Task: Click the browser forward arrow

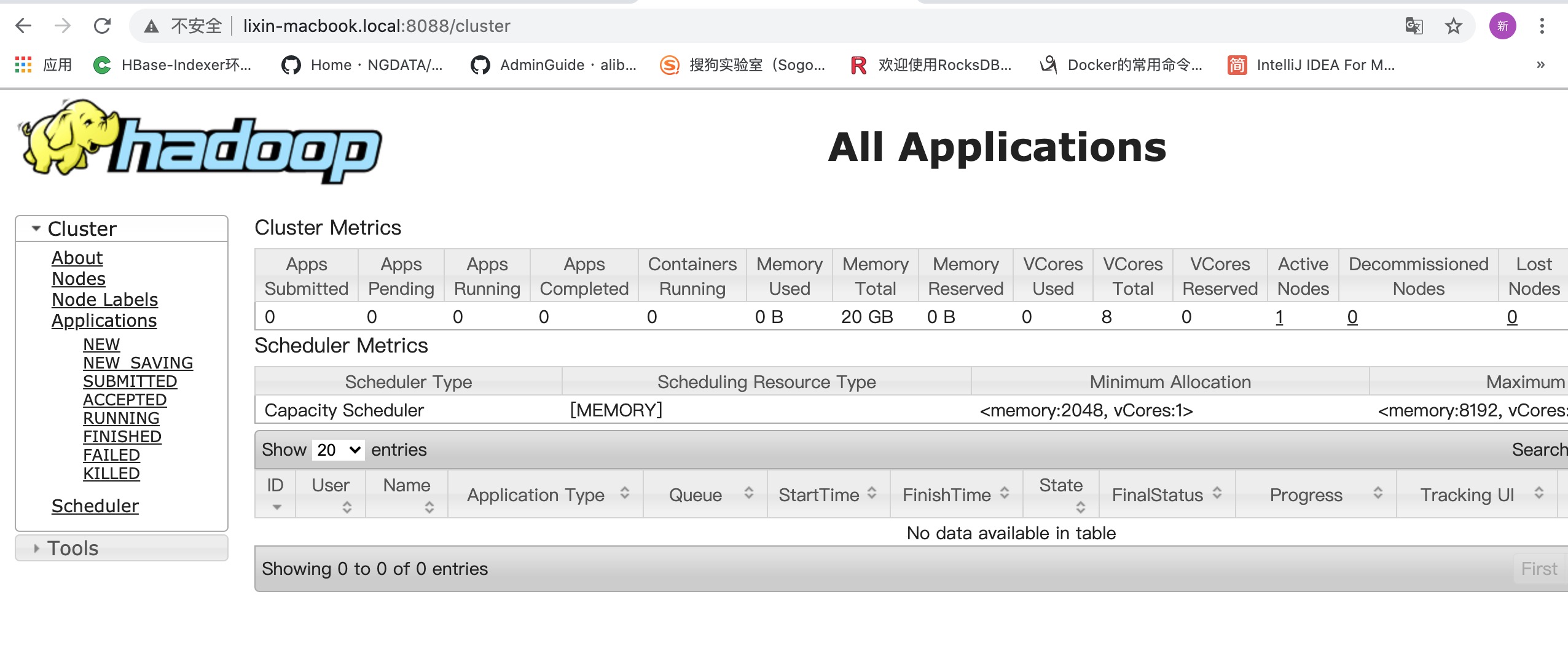Action: coord(63,26)
